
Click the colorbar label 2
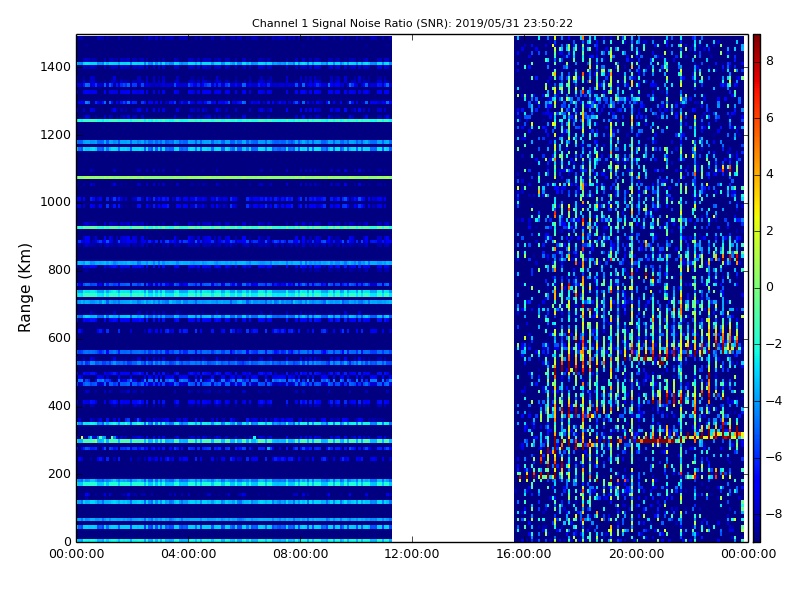click(770, 231)
